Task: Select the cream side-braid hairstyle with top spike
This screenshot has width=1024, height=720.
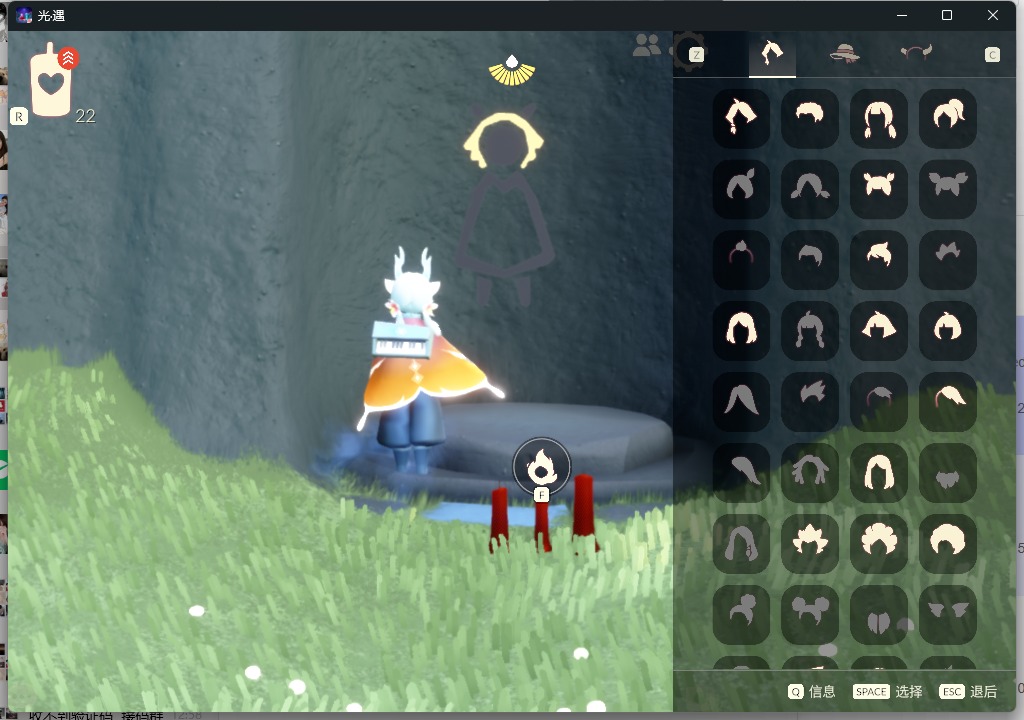Action: pos(741,118)
